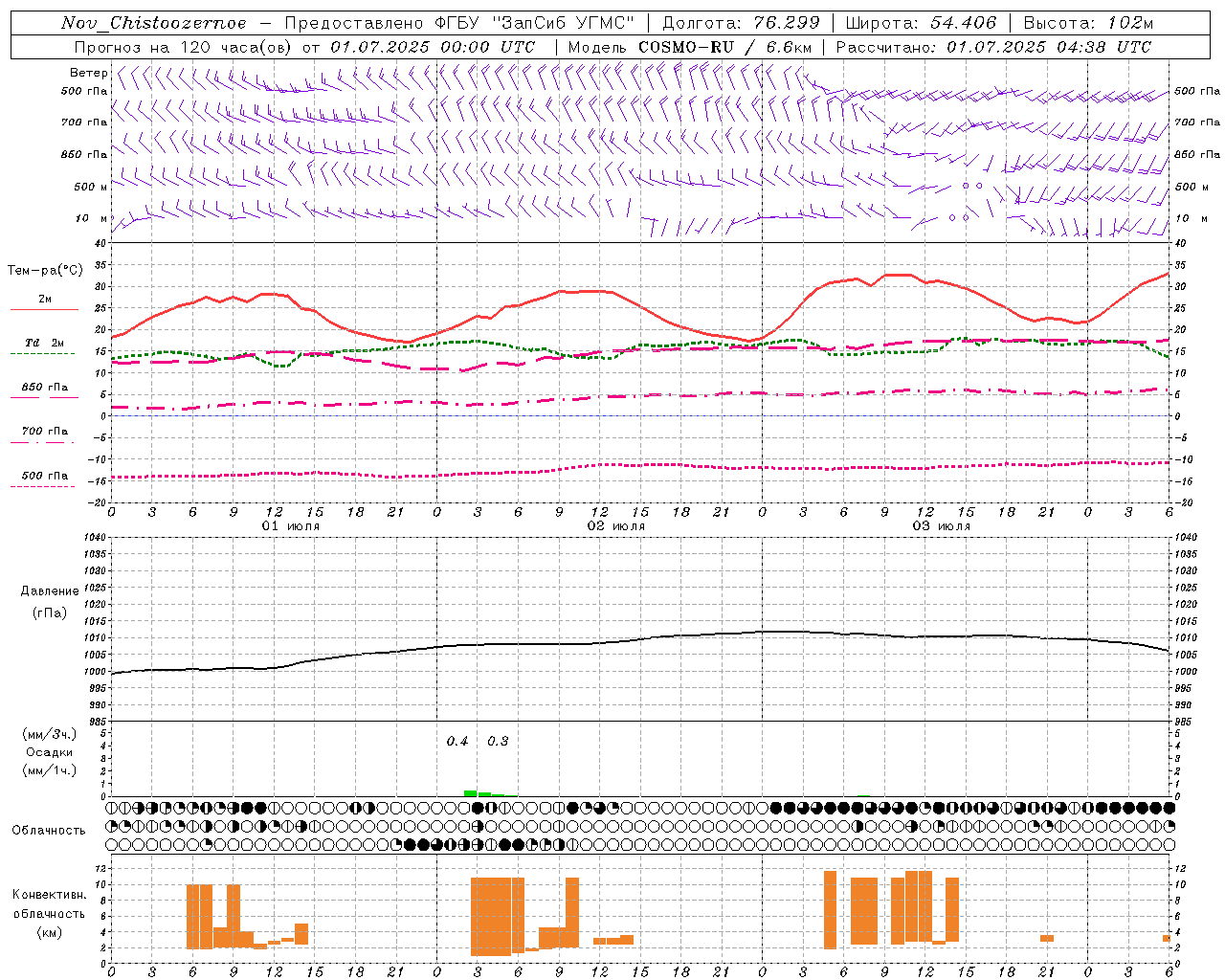The width and height of the screenshot is (1225, 980).
Task: Click the forecast start time '01.07.2025 00:00 UTC'
Action: click(433, 47)
